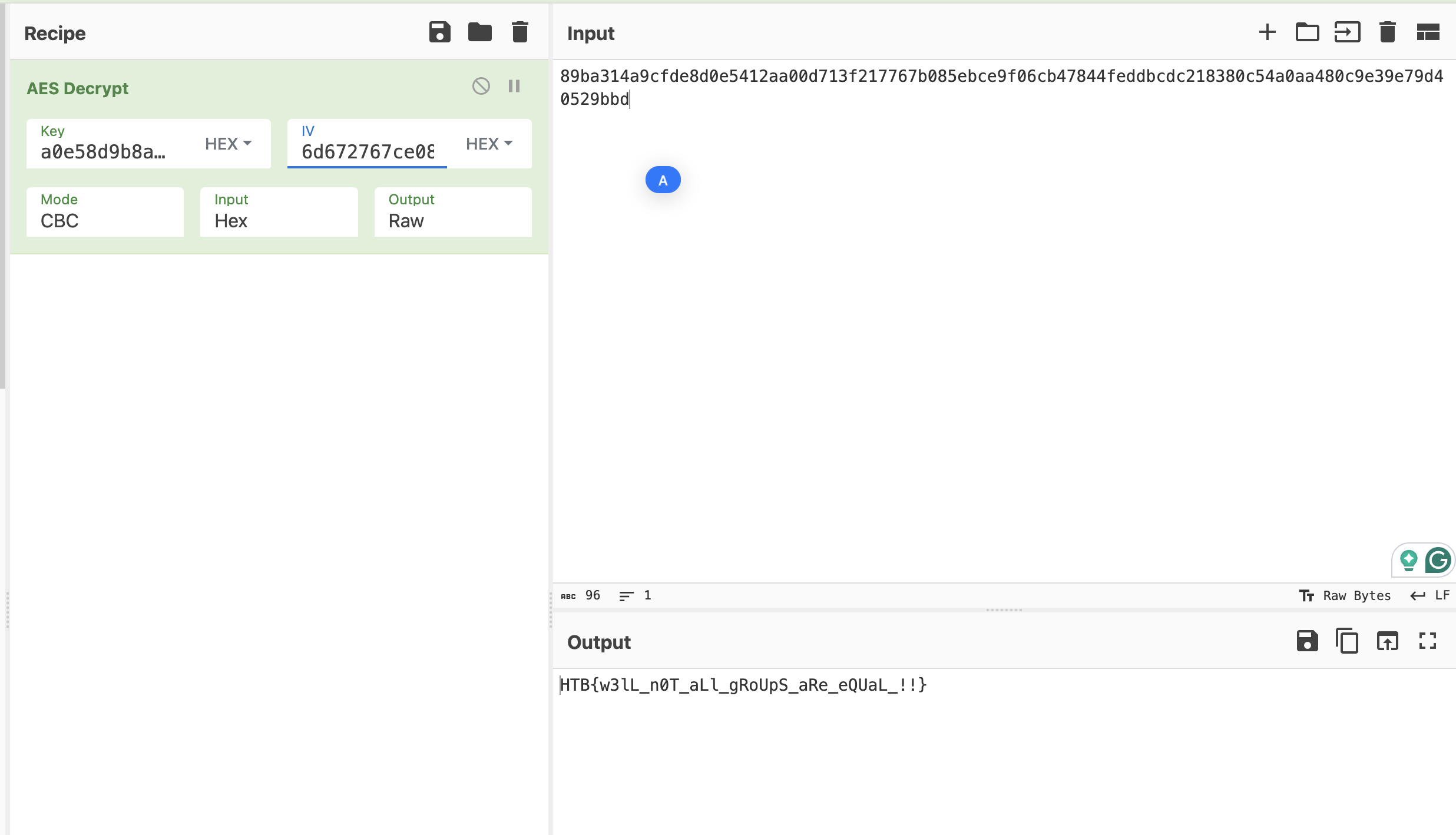Clear the recipe with the trash icon
This screenshot has height=835, width=1456.
coord(520,32)
